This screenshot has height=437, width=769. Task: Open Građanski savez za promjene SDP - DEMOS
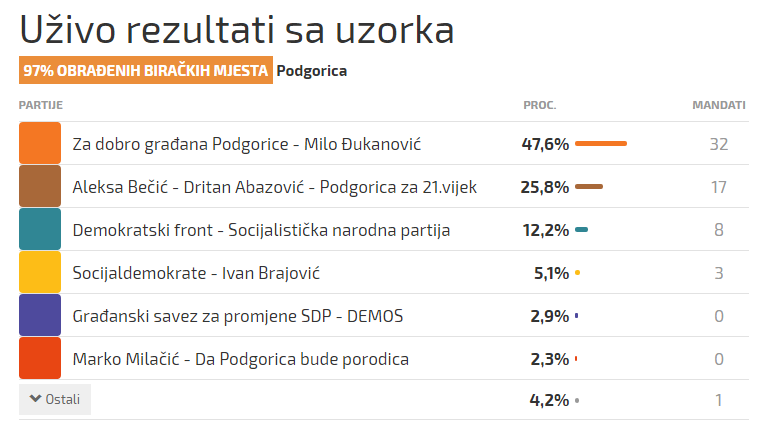[x=238, y=316]
